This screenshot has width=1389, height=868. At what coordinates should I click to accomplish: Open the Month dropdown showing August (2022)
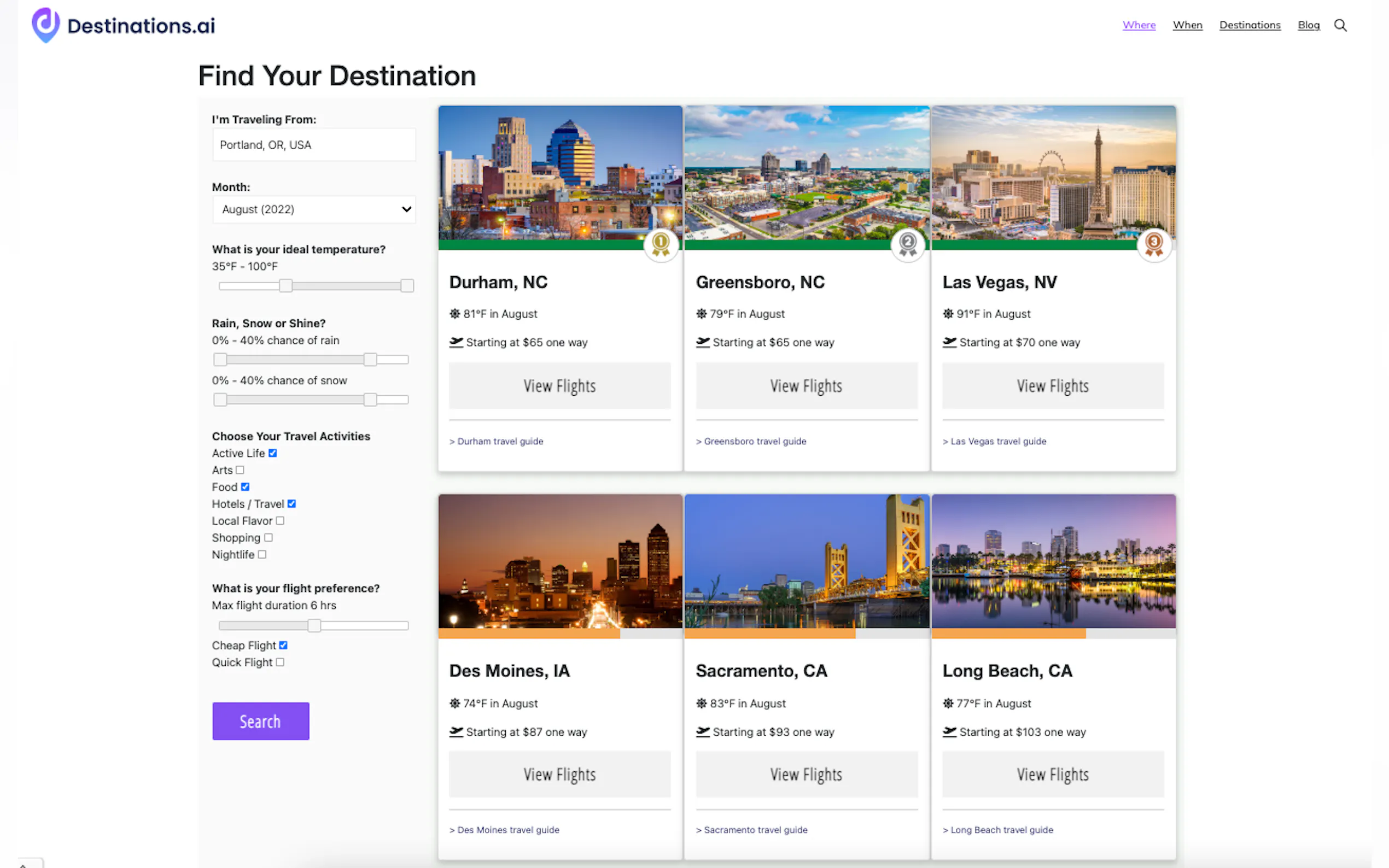(313, 209)
